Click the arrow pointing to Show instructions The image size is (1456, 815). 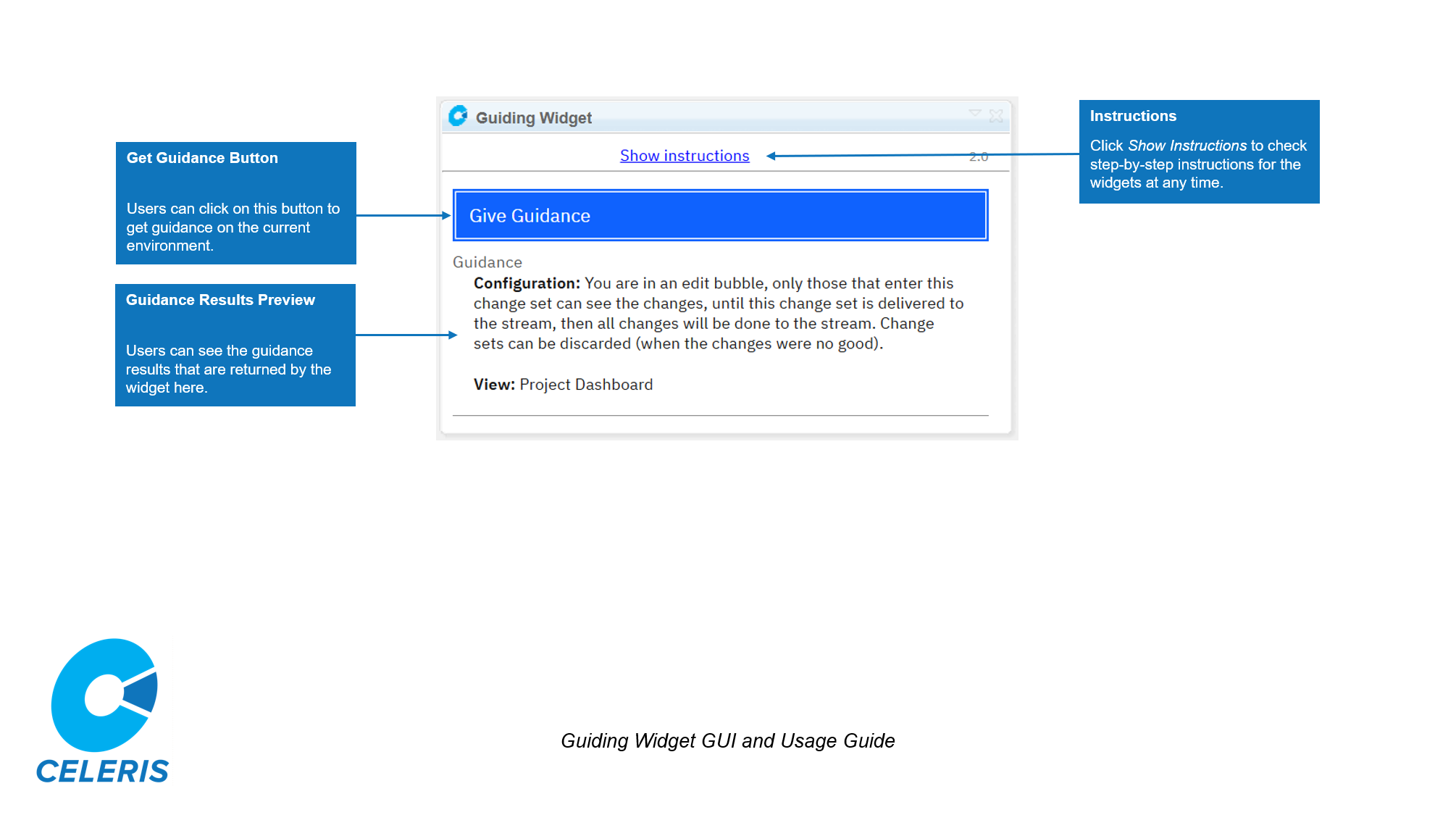pos(920,155)
